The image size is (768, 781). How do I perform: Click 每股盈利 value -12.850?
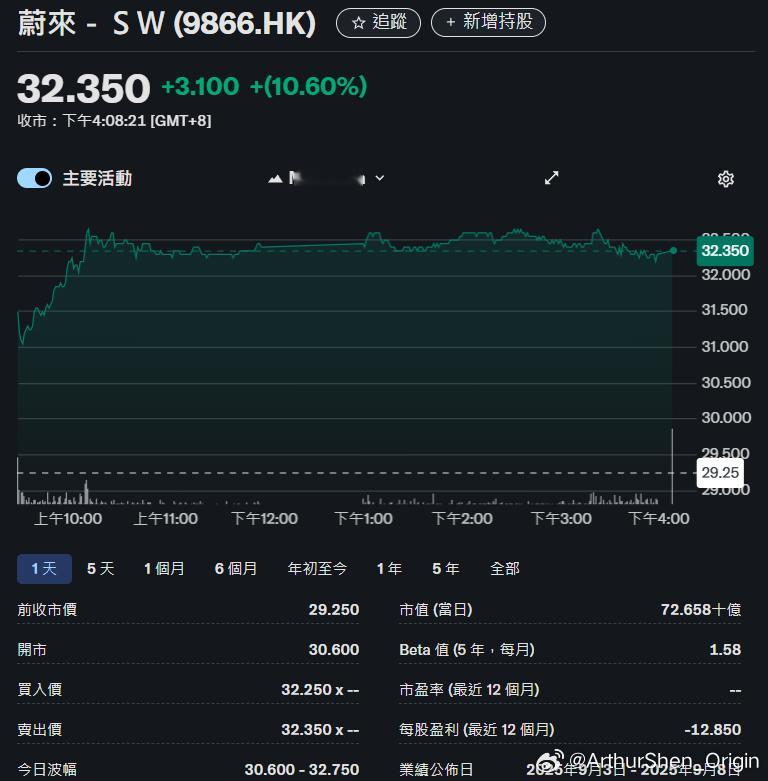pos(713,730)
